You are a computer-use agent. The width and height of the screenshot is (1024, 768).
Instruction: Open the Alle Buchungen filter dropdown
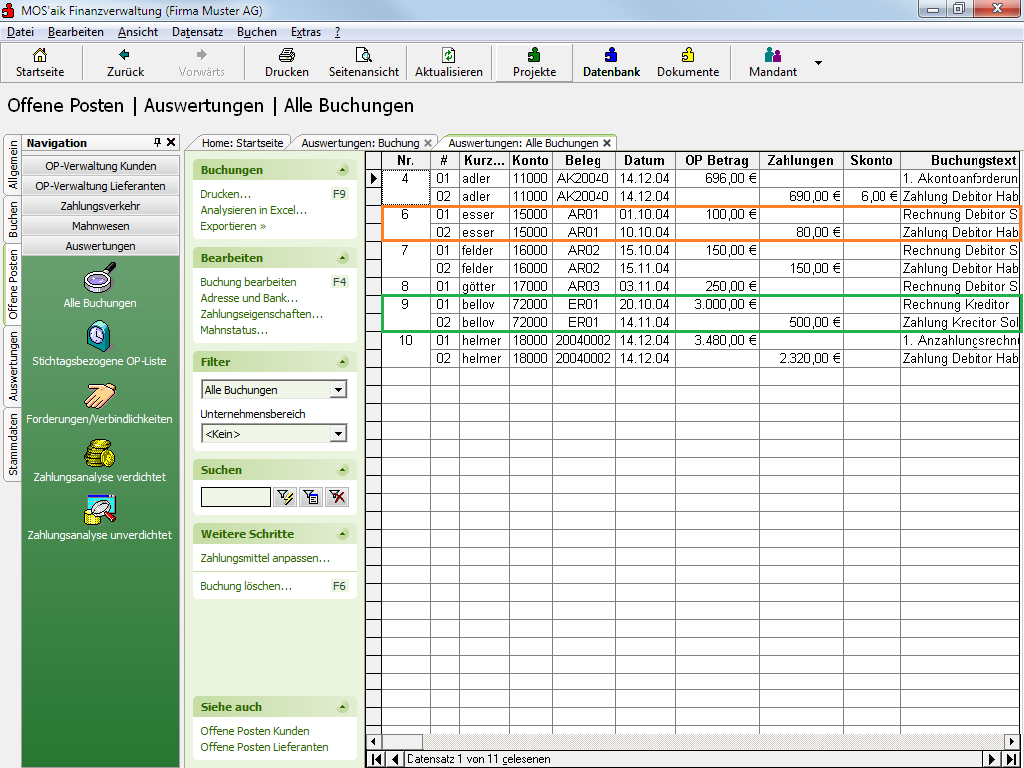click(x=338, y=390)
